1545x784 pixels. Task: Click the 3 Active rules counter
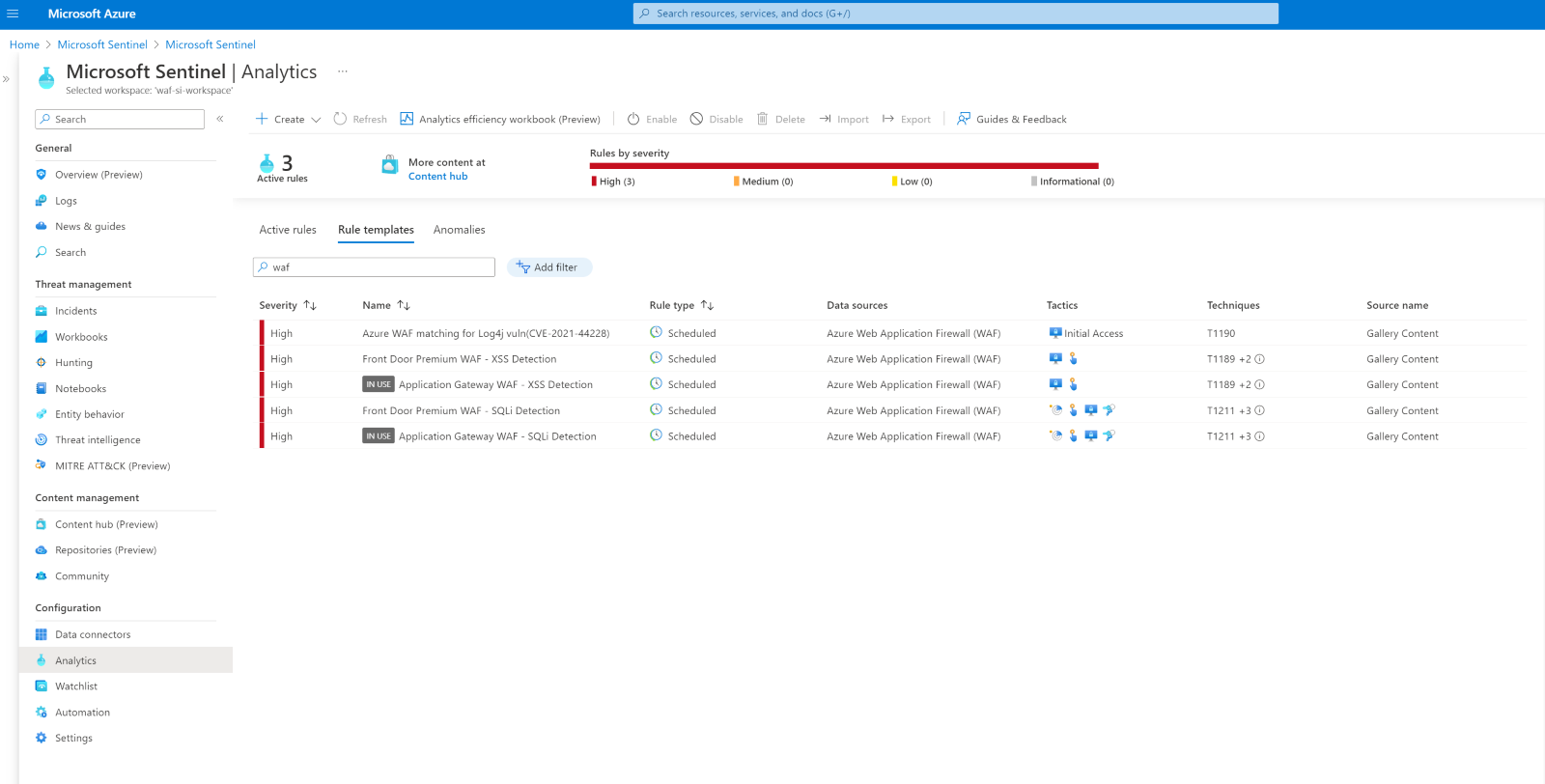[282, 168]
